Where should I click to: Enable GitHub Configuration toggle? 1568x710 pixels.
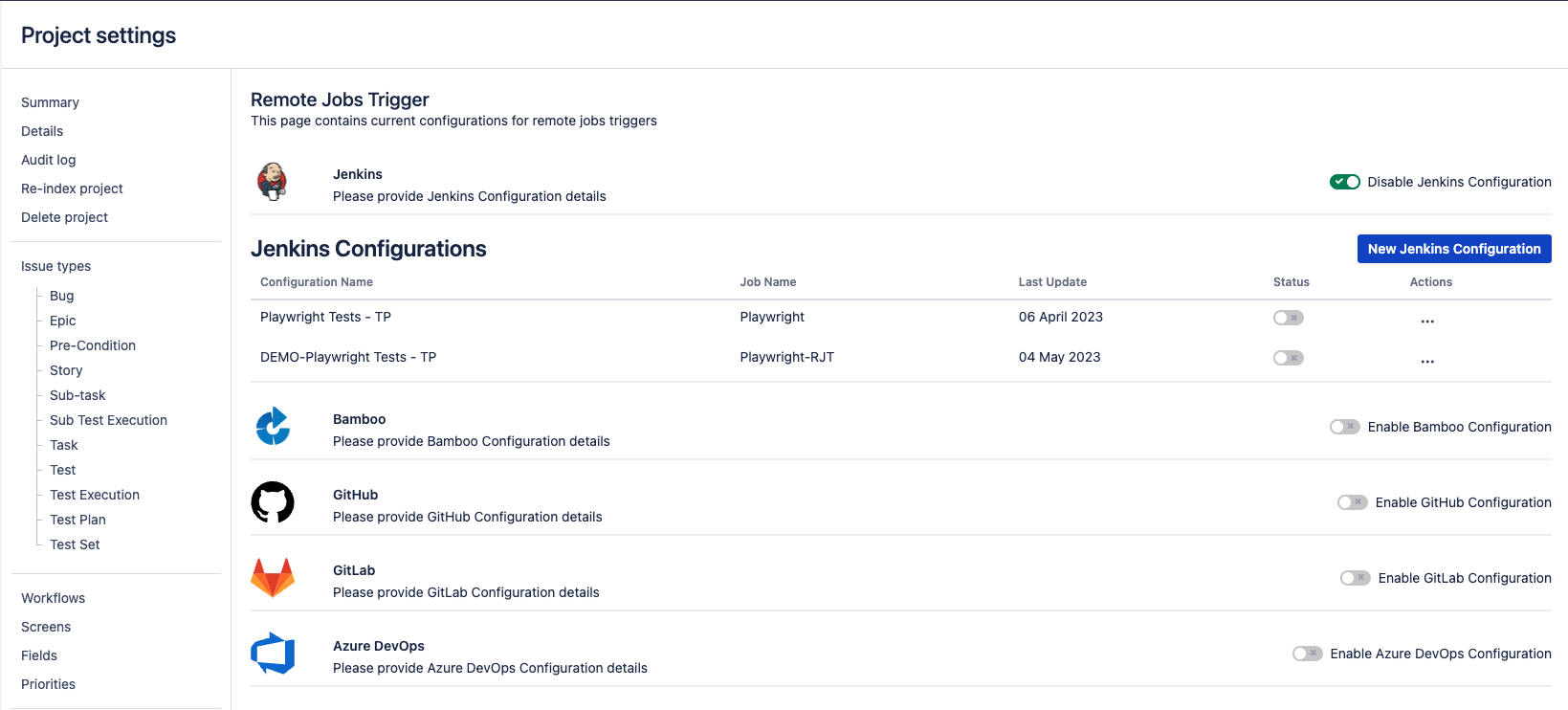pyautogui.click(x=1353, y=502)
